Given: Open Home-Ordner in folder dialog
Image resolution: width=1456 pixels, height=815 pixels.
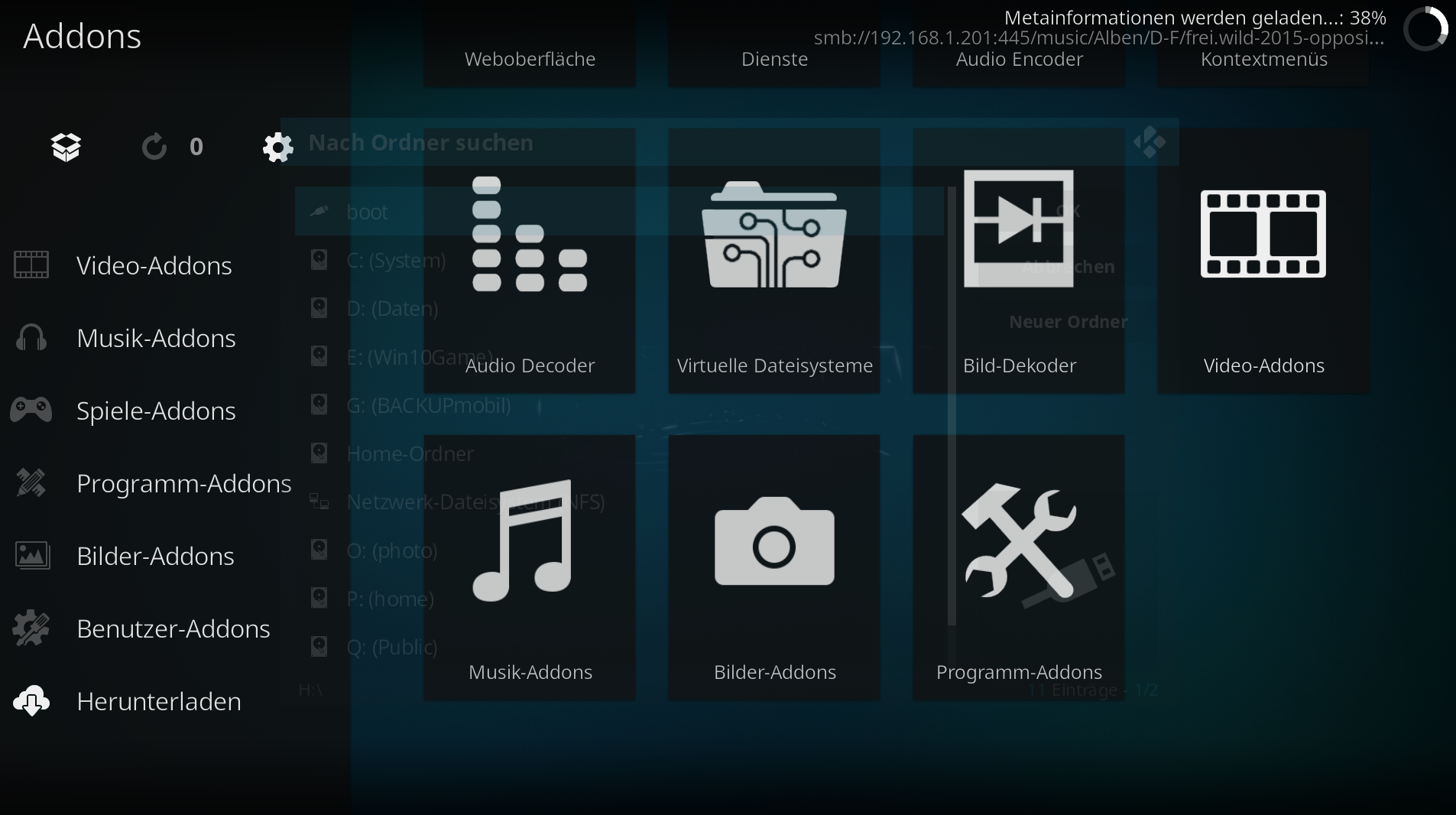Looking at the screenshot, I should click(619, 453).
